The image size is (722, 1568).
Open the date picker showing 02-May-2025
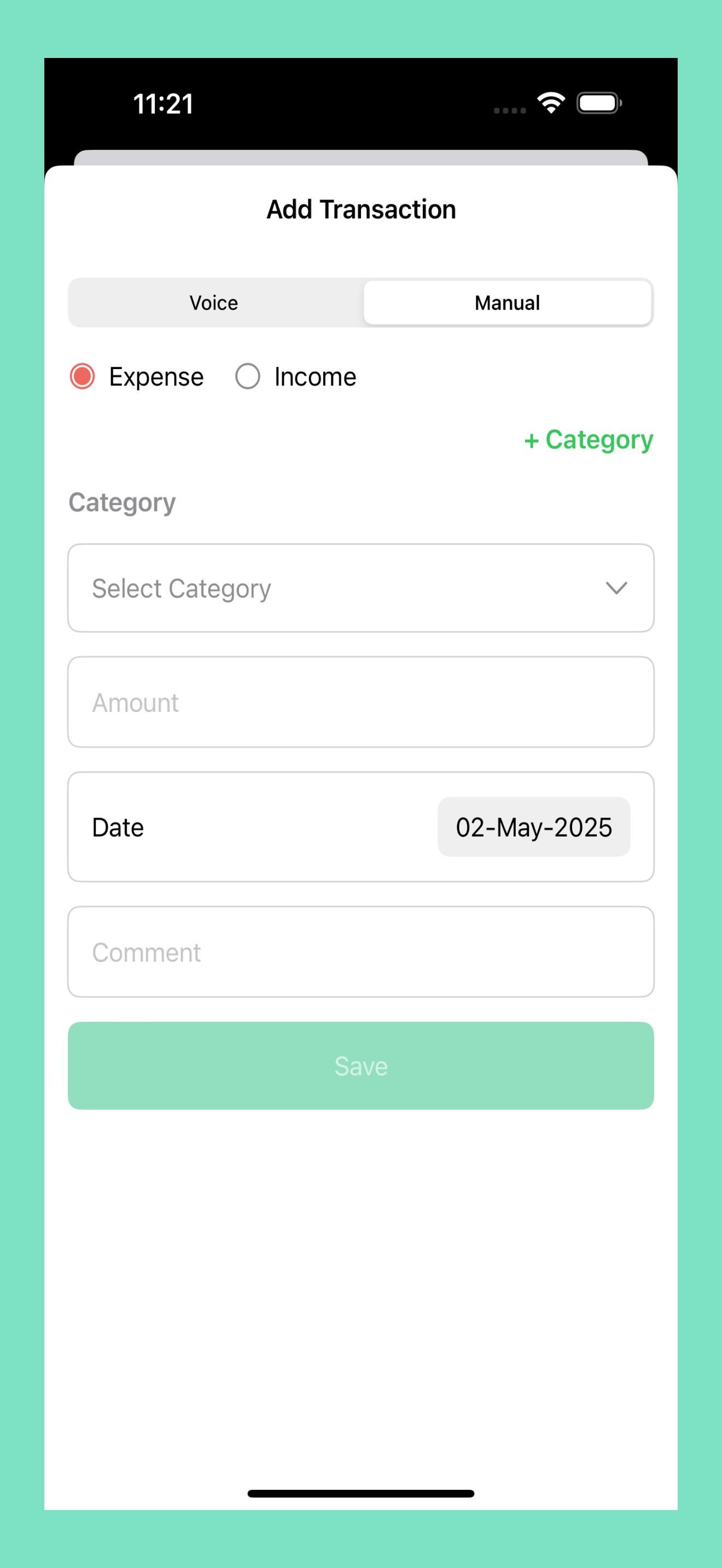tap(534, 827)
